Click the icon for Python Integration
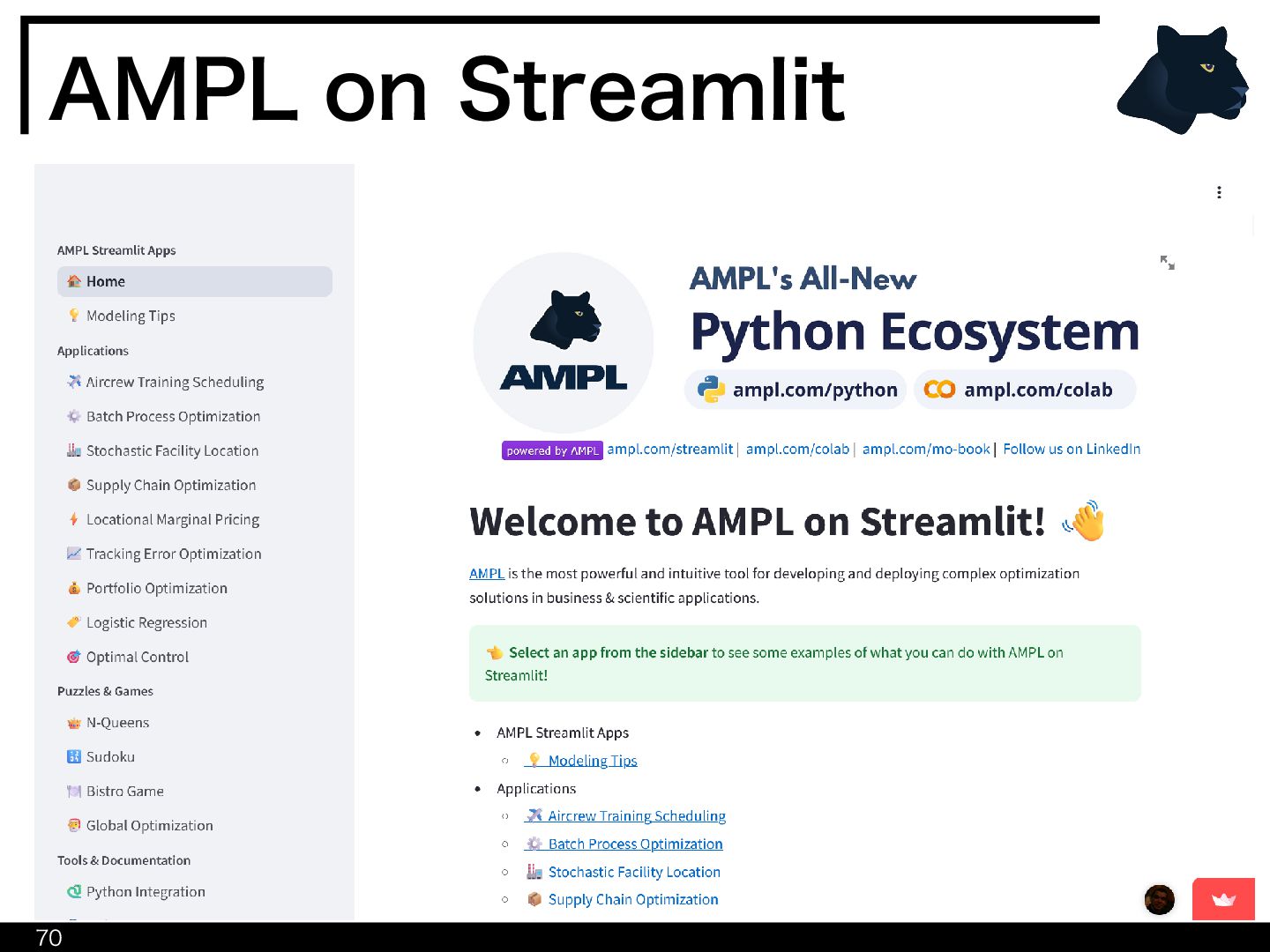The width and height of the screenshot is (1270, 952). [x=74, y=891]
